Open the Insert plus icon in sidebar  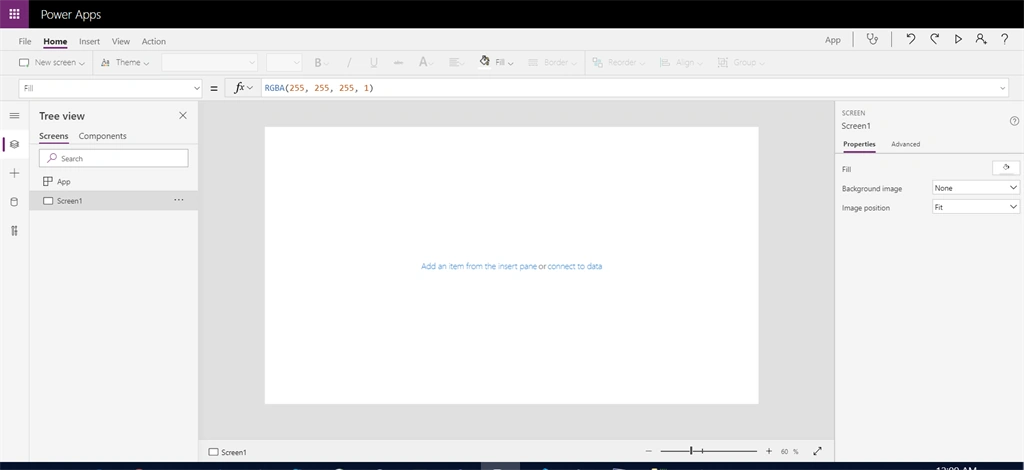click(x=14, y=173)
